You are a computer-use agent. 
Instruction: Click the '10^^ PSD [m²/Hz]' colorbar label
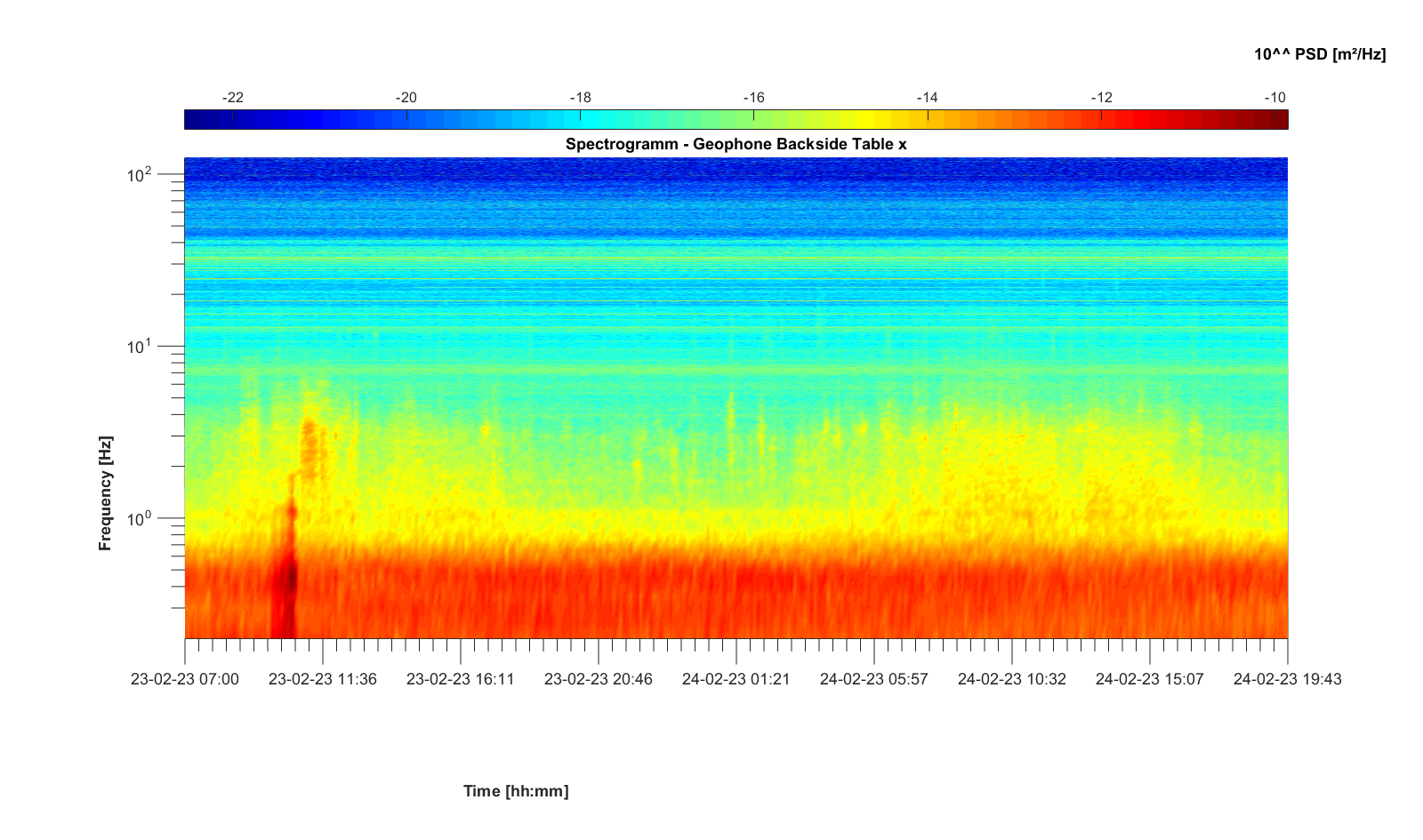1320,54
